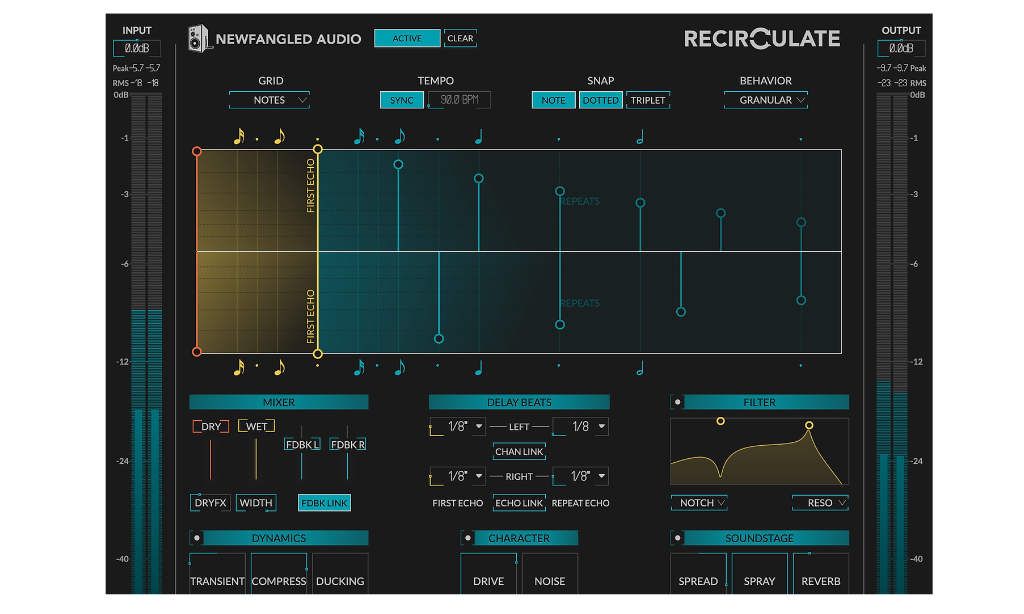Select the resonant peak point on the filter curve

coord(809,425)
